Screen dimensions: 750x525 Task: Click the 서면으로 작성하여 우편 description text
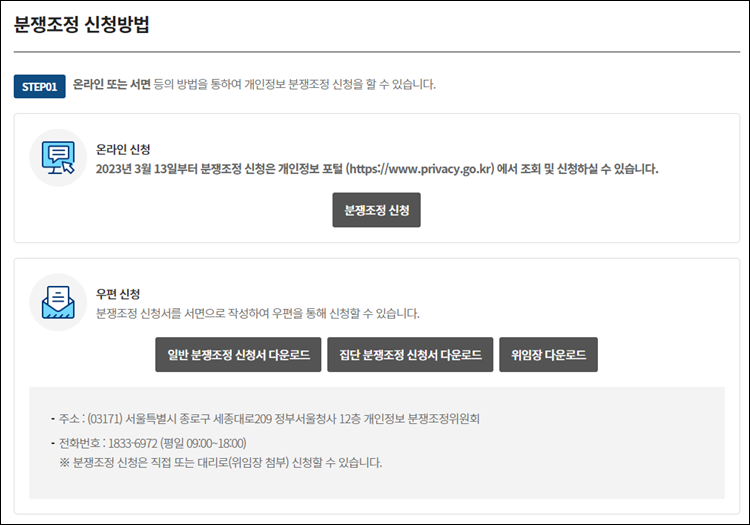pyautogui.click(x=257, y=314)
